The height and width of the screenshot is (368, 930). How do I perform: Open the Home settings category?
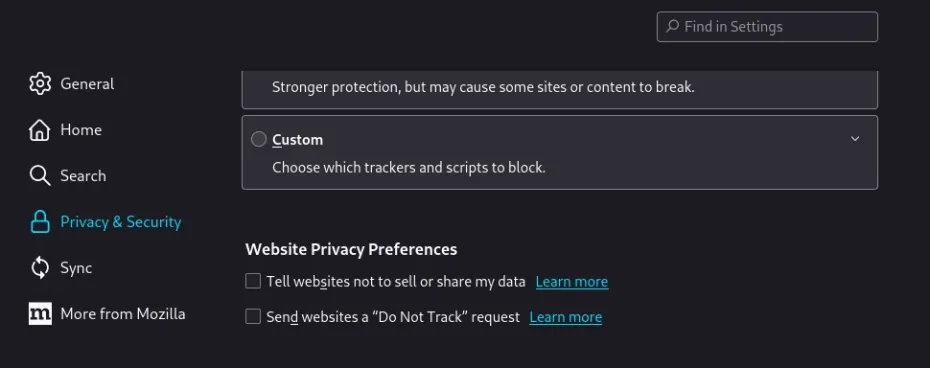point(81,130)
